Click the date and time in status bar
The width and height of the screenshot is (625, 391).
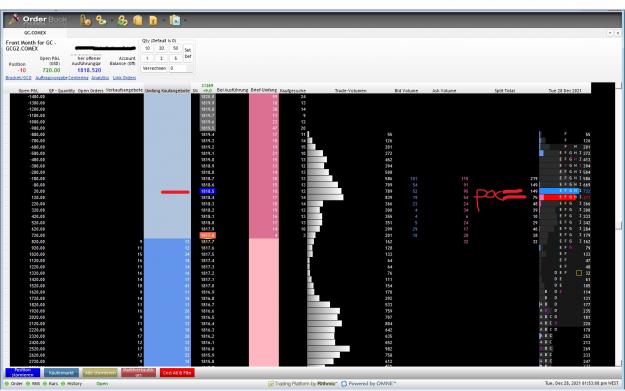pos(582,383)
